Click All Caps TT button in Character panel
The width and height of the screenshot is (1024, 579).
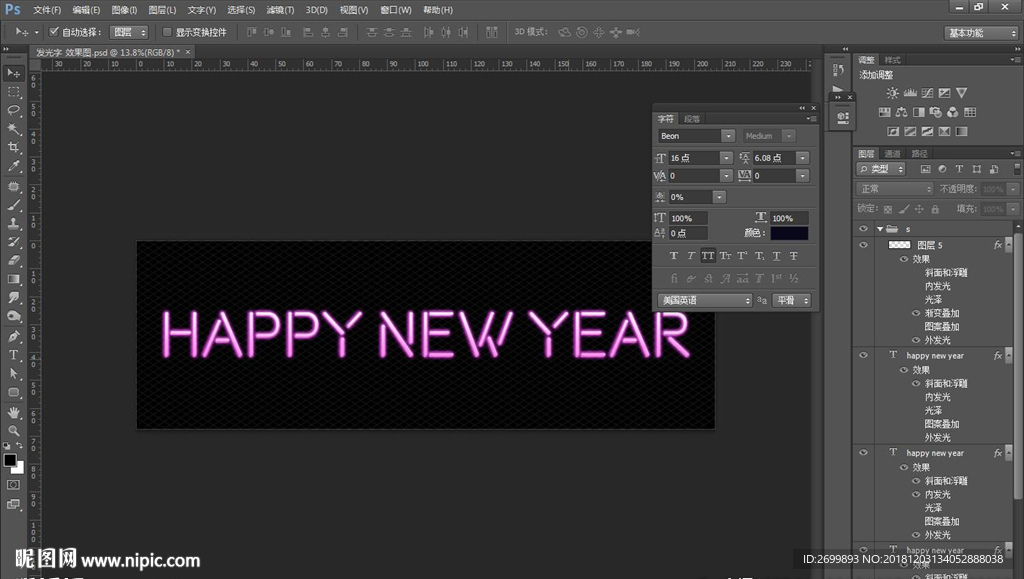[x=708, y=256]
